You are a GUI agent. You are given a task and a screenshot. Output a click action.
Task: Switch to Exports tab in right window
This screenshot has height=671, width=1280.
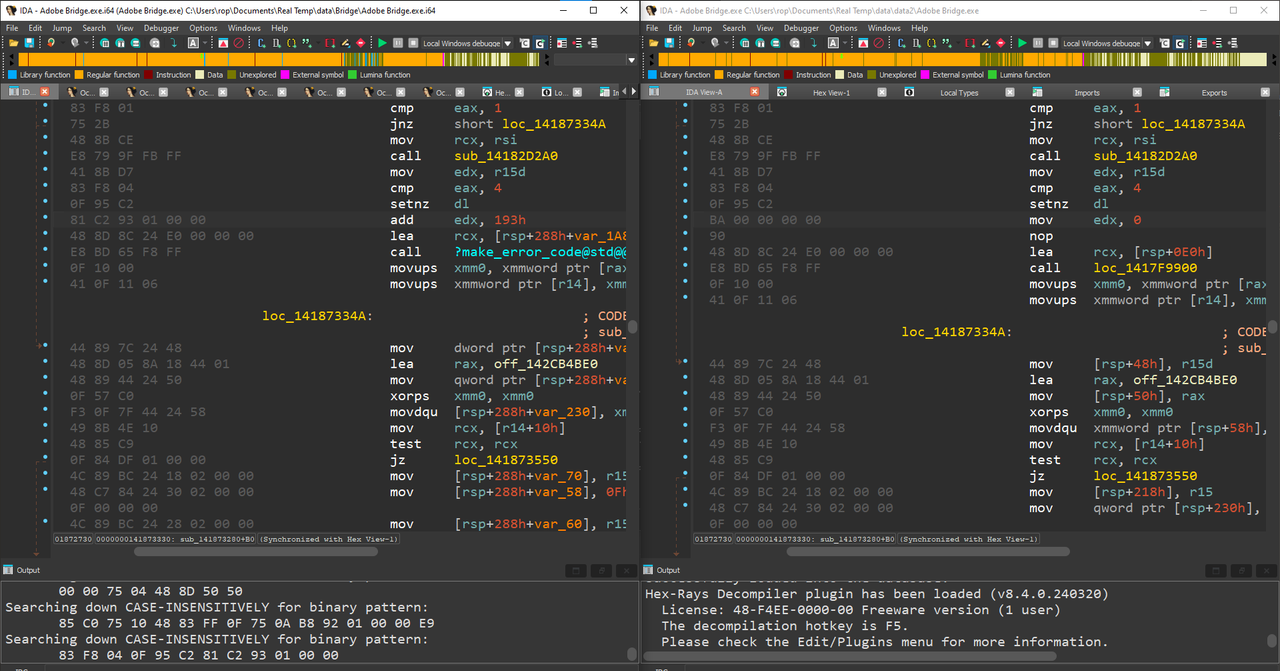1214,92
